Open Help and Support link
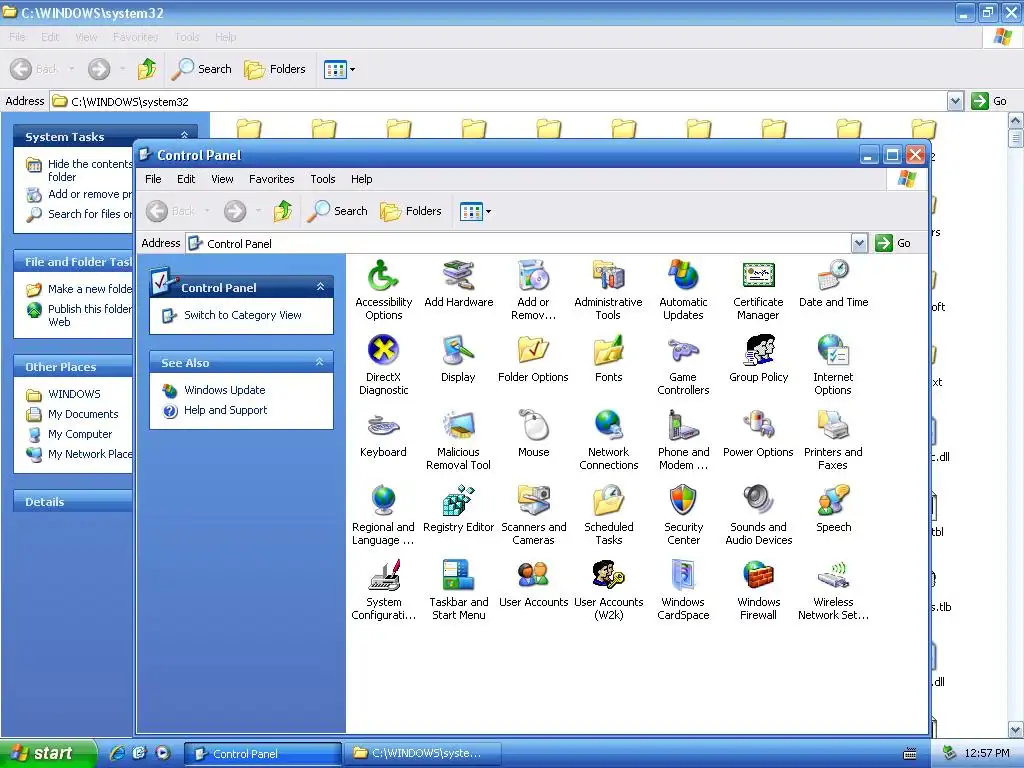 225,410
